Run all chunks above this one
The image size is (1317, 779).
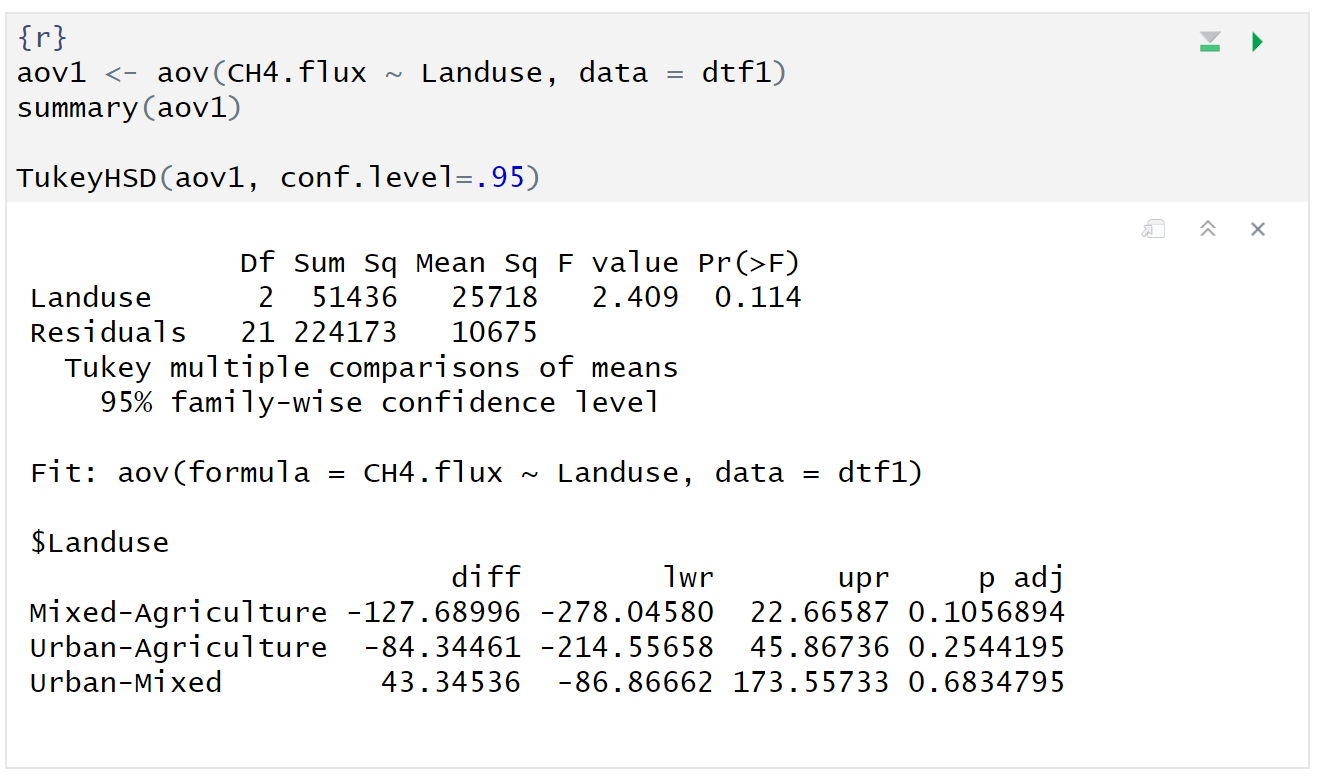pos(1210,42)
